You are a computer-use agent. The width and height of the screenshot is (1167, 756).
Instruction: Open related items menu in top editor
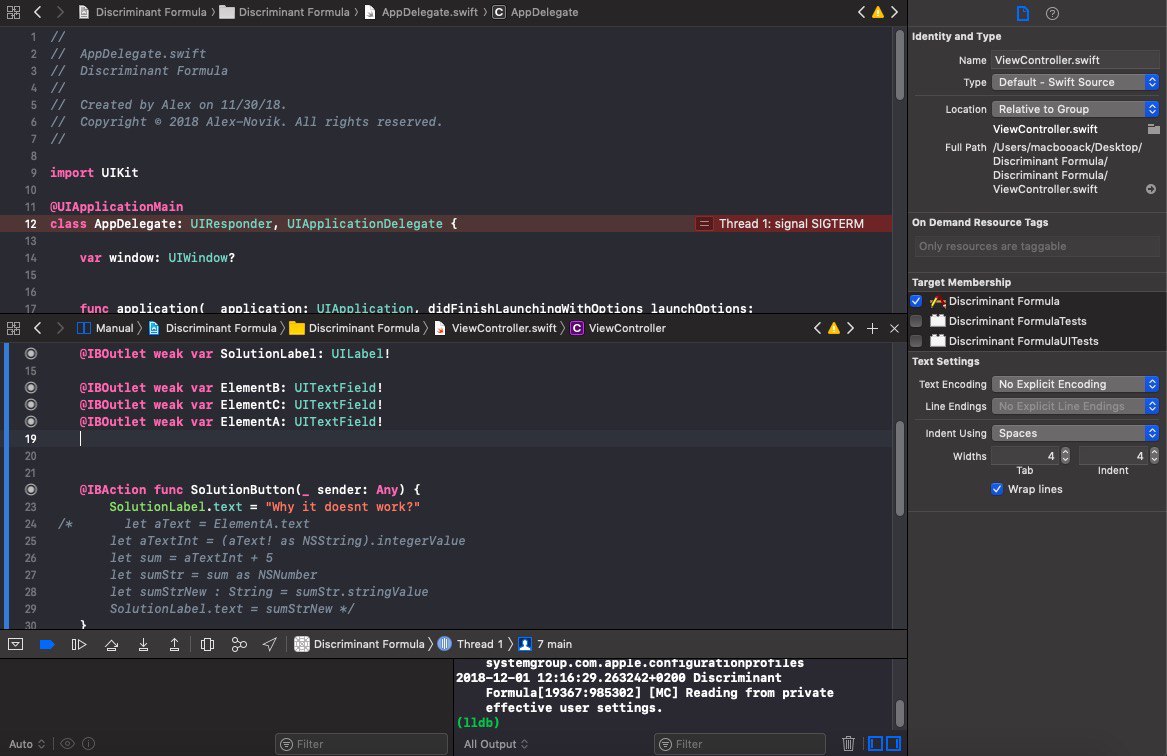13,12
